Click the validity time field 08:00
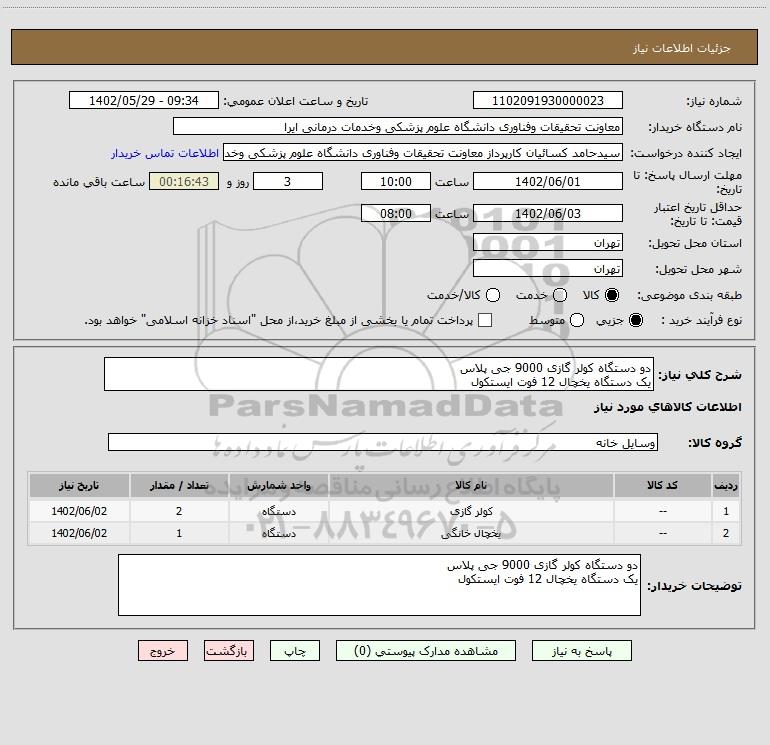770x745 pixels. (x=396, y=214)
